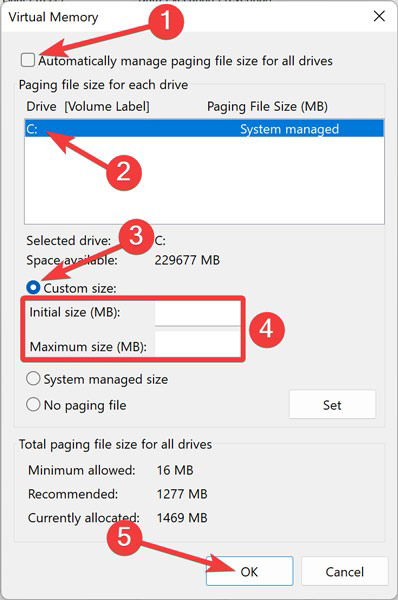Cancel the Virtual Memory dialog

(344, 571)
